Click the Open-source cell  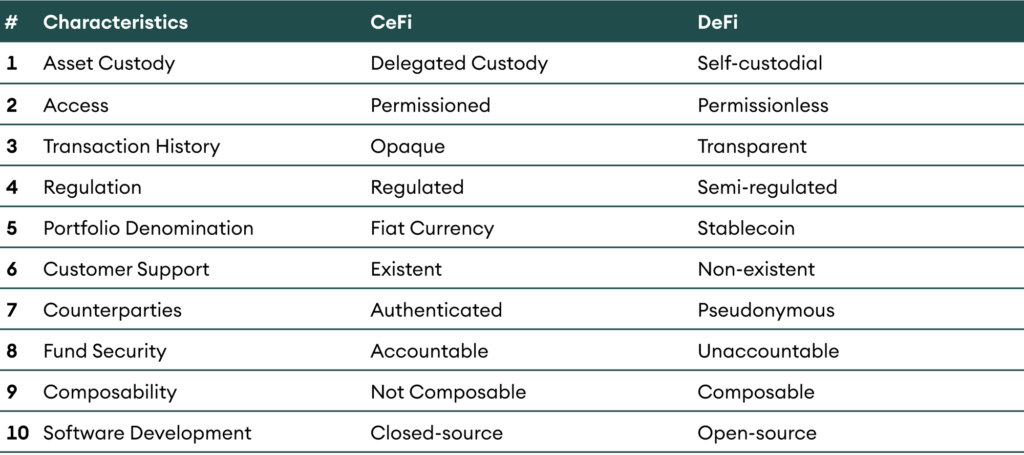pyautogui.click(x=757, y=433)
